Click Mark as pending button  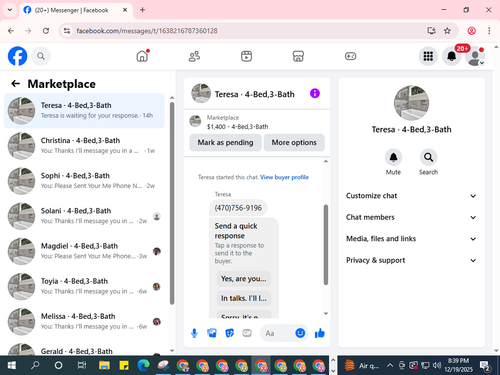tap(225, 143)
